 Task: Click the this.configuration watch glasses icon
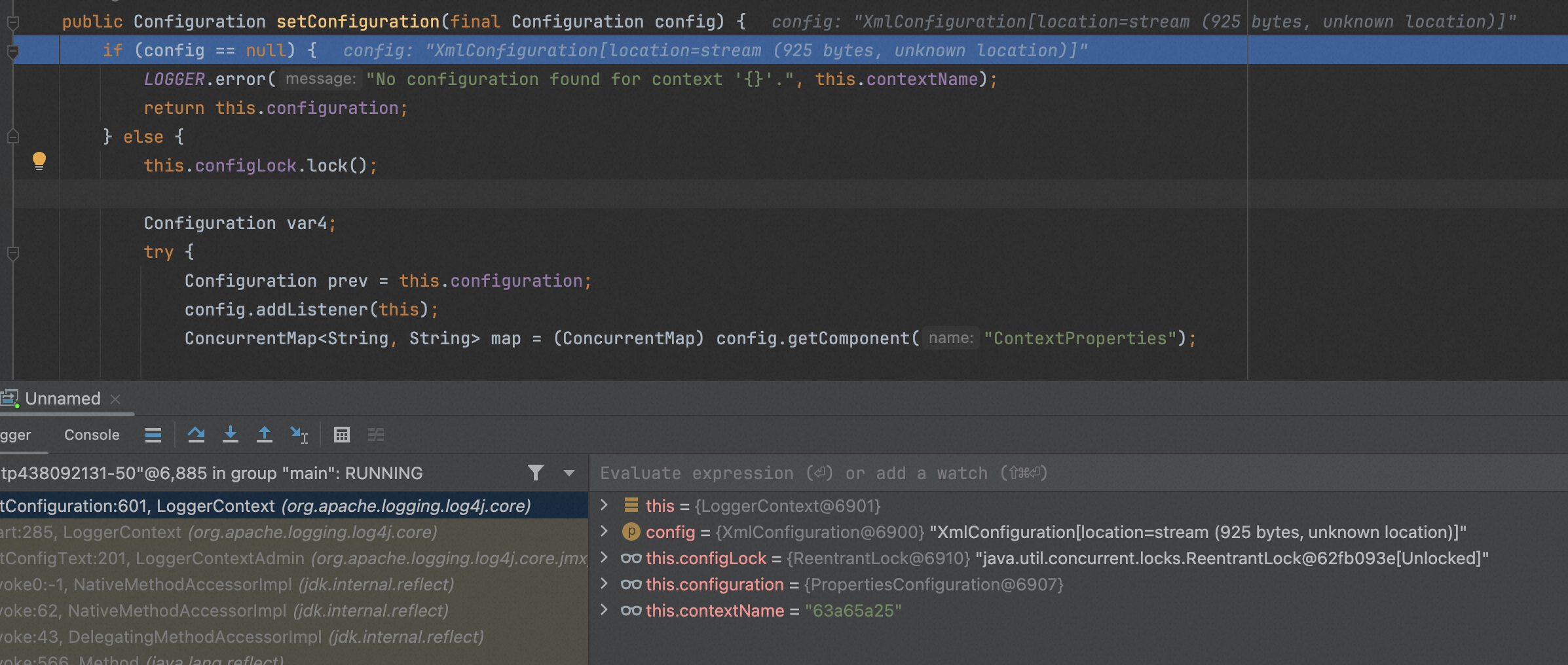[x=631, y=584]
